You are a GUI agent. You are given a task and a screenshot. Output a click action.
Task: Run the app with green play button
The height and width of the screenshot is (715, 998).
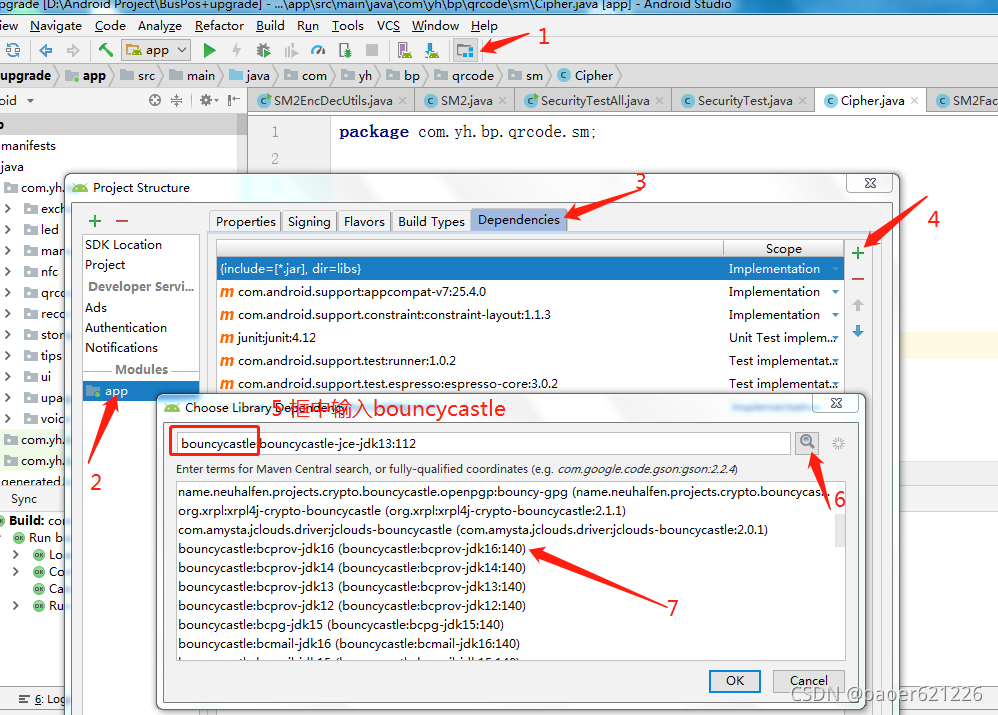click(x=209, y=50)
